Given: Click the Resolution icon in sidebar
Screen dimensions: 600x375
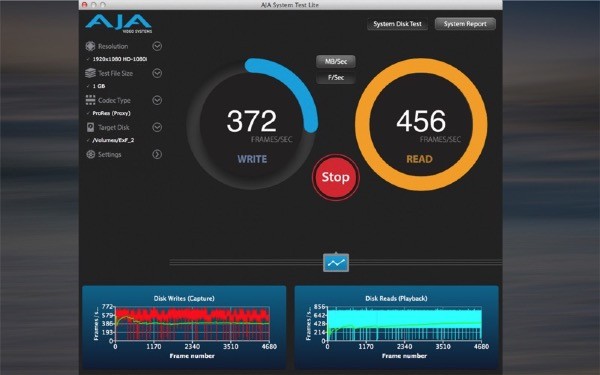Looking at the screenshot, I should [x=90, y=46].
